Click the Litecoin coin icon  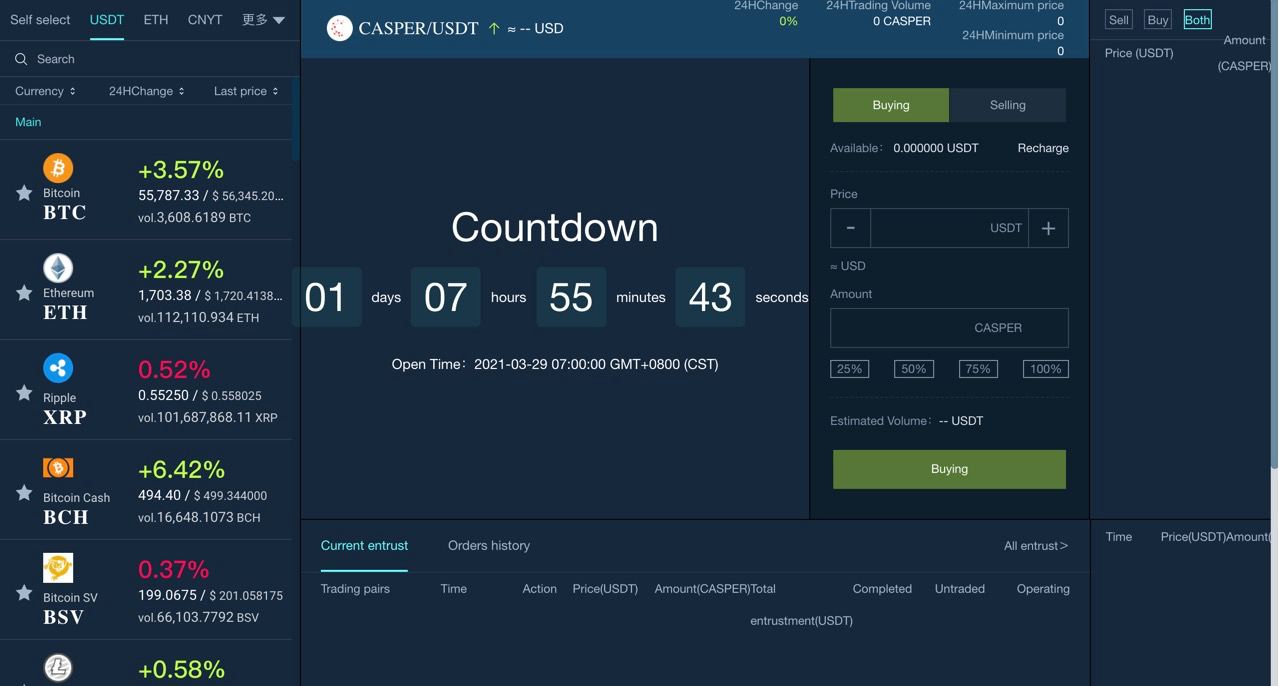pos(58,668)
